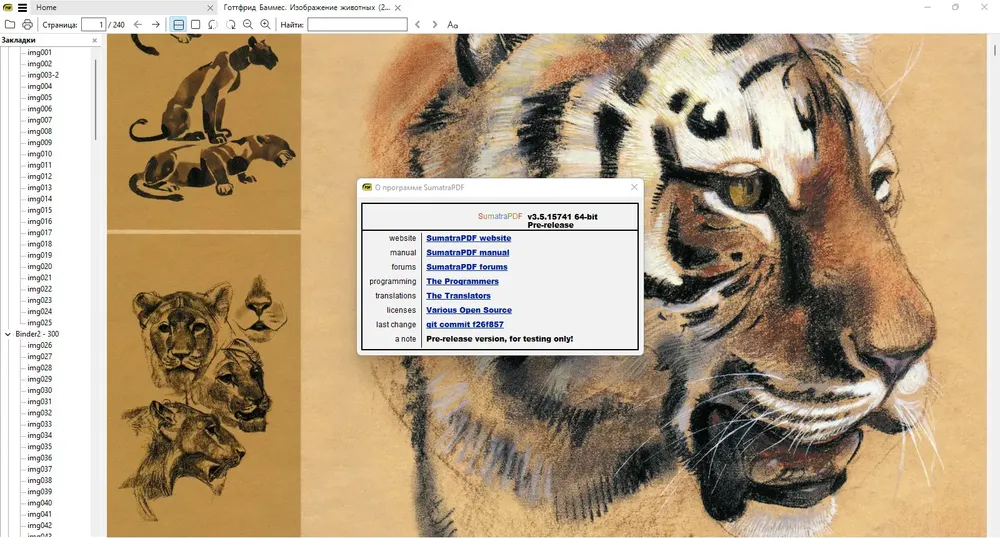Image resolution: width=1000 pixels, height=538 pixels.
Task: Click the Open file folder icon
Action: pos(10,24)
